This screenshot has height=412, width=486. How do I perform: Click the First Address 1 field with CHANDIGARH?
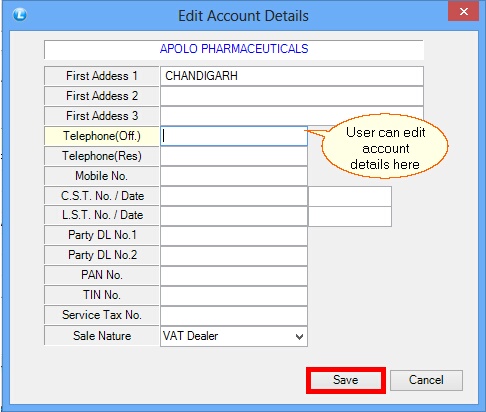click(292, 76)
